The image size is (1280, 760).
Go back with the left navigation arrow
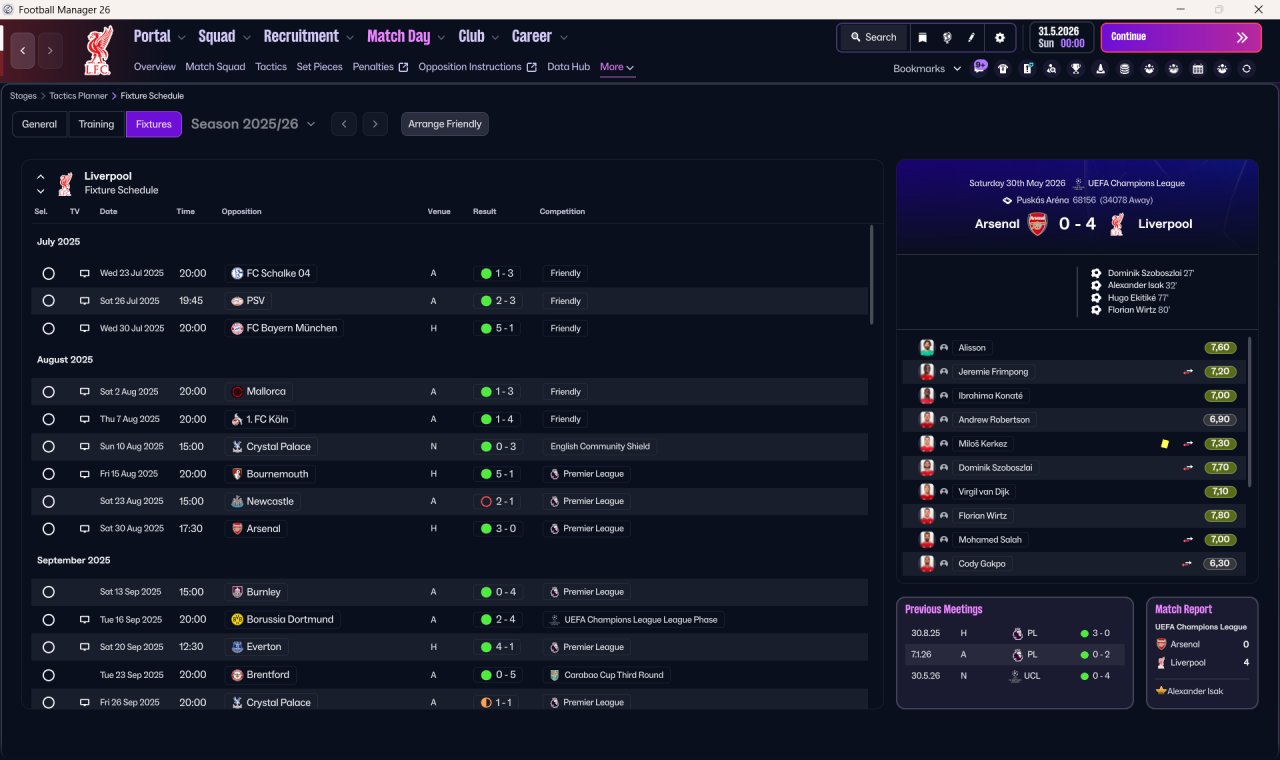tap(23, 50)
